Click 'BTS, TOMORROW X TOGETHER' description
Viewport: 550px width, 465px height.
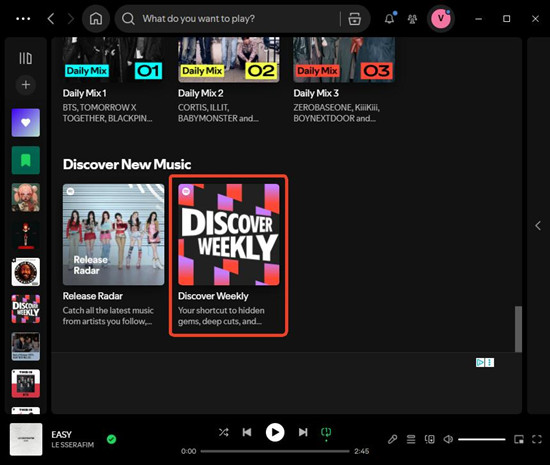click(x=107, y=113)
